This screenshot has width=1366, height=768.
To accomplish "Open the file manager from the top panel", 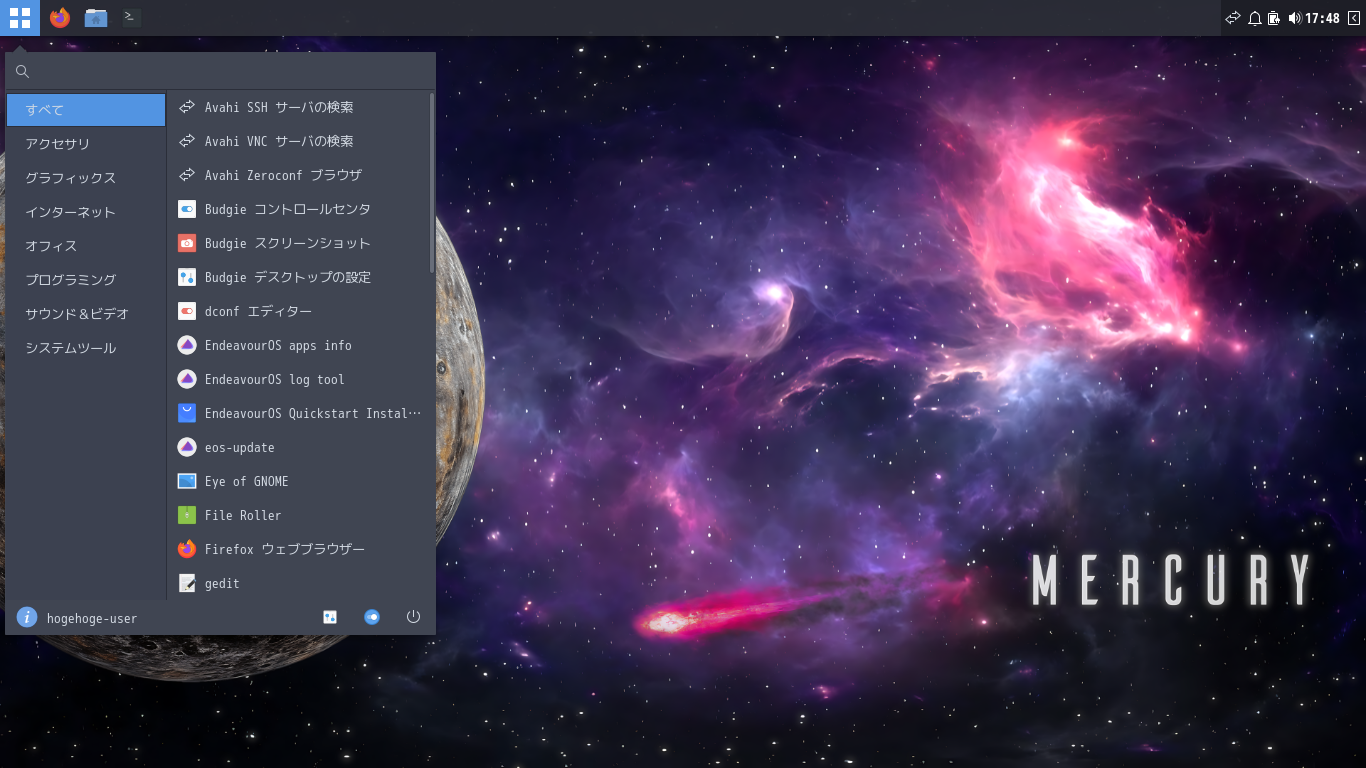I will click(x=96, y=18).
